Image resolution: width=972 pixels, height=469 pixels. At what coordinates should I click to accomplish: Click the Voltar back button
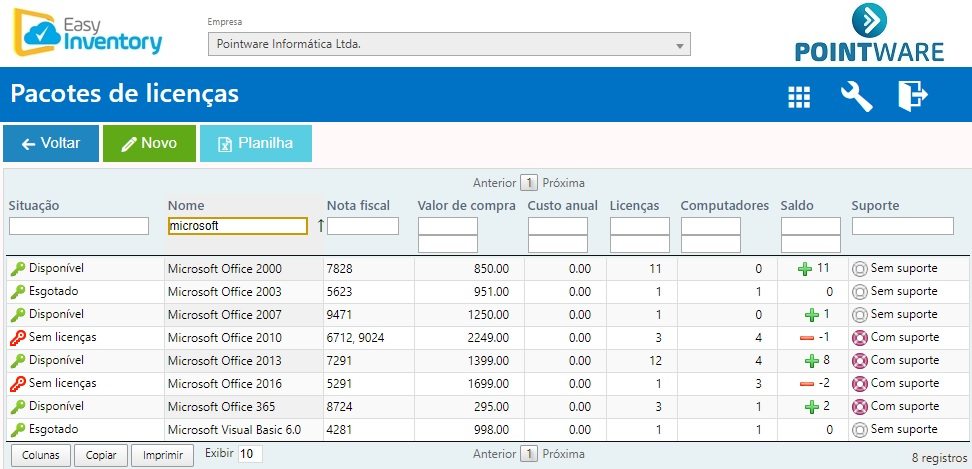click(51, 143)
